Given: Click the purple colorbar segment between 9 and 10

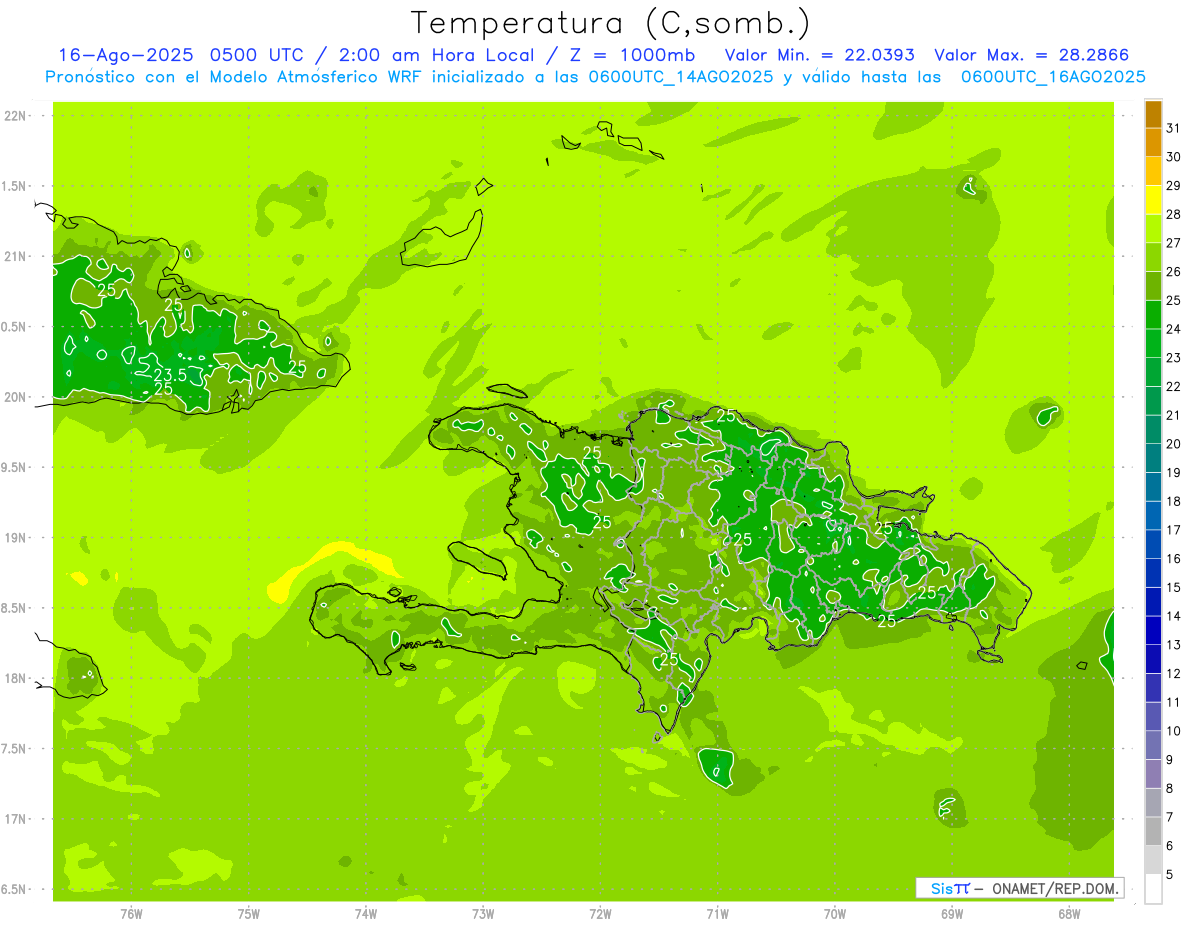Looking at the screenshot, I should (x=1154, y=746).
